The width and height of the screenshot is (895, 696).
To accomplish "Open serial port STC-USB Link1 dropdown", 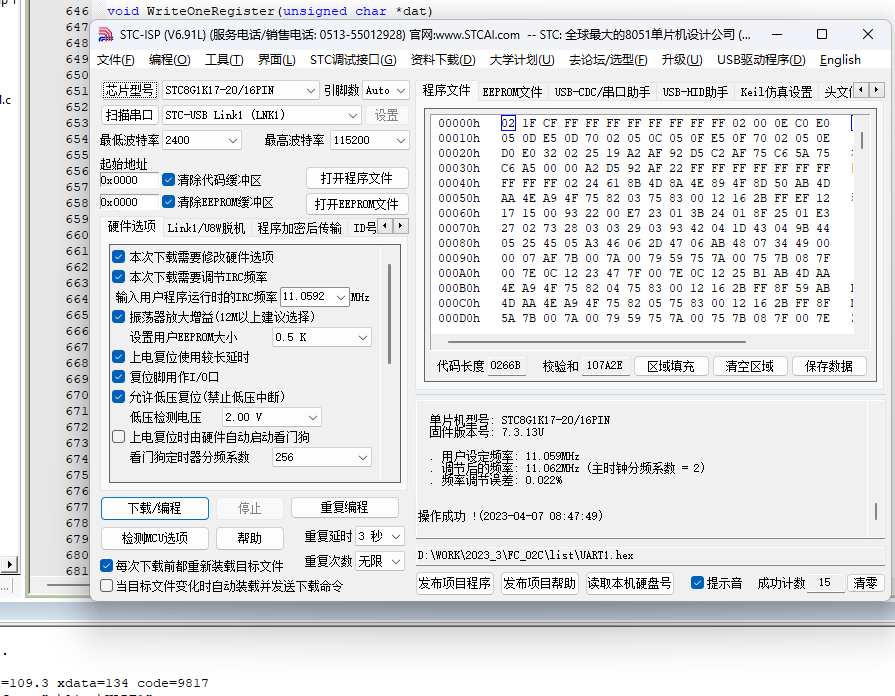I will pyautogui.click(x=261, y=115).
